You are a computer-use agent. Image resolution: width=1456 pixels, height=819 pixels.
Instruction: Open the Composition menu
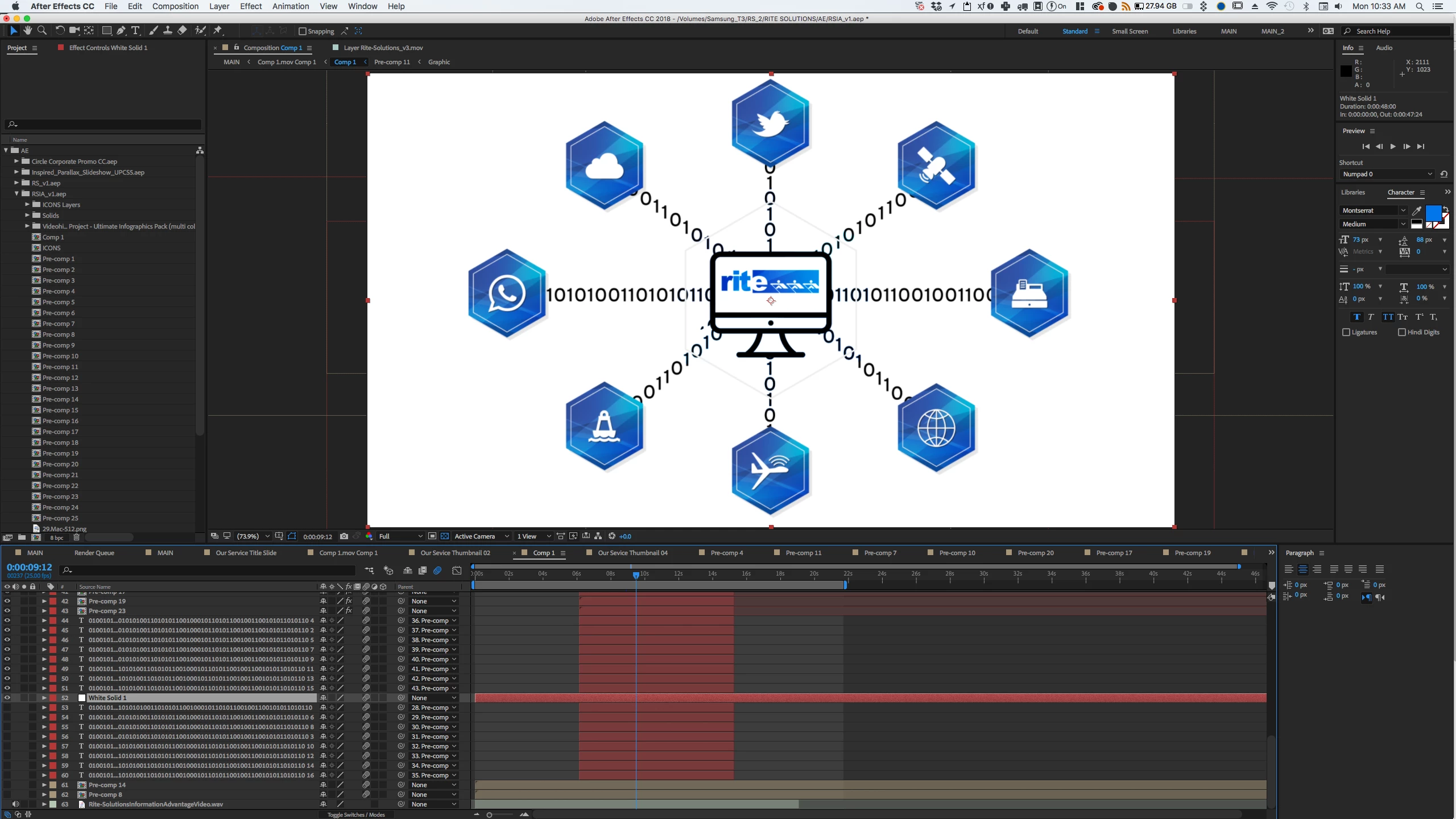click(x=175, y=6)
